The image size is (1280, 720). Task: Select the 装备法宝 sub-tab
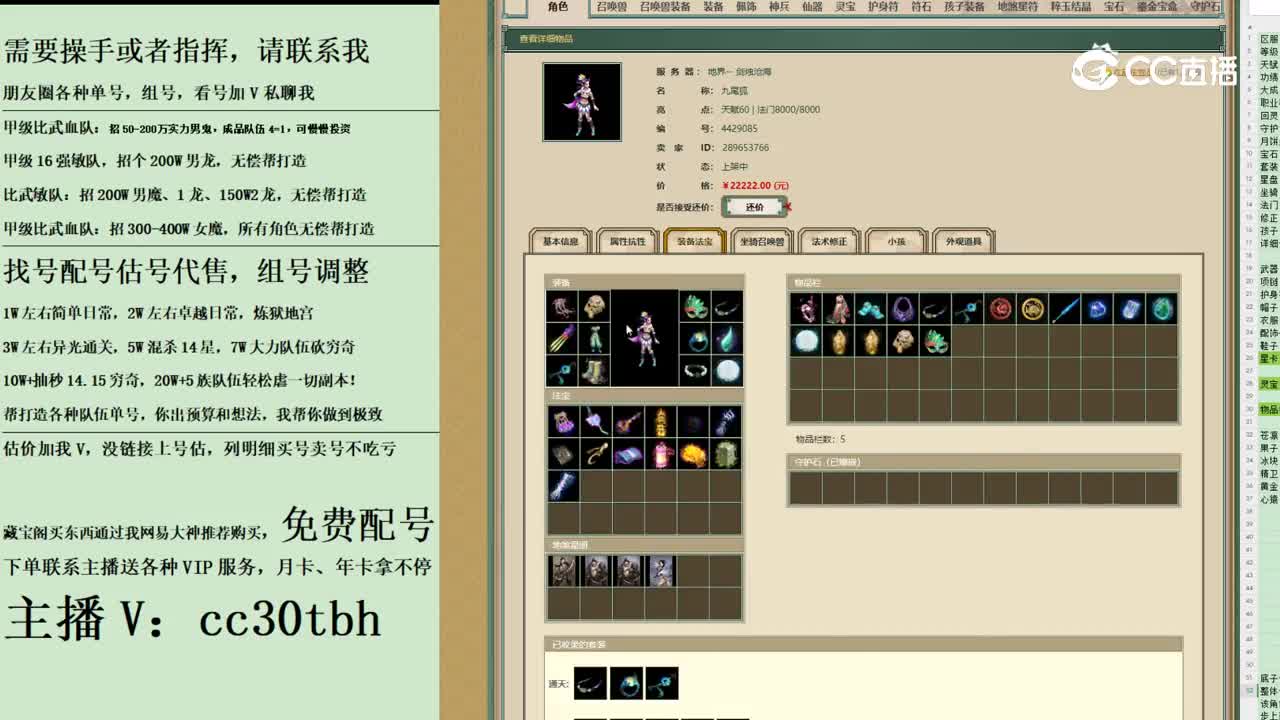694,241
